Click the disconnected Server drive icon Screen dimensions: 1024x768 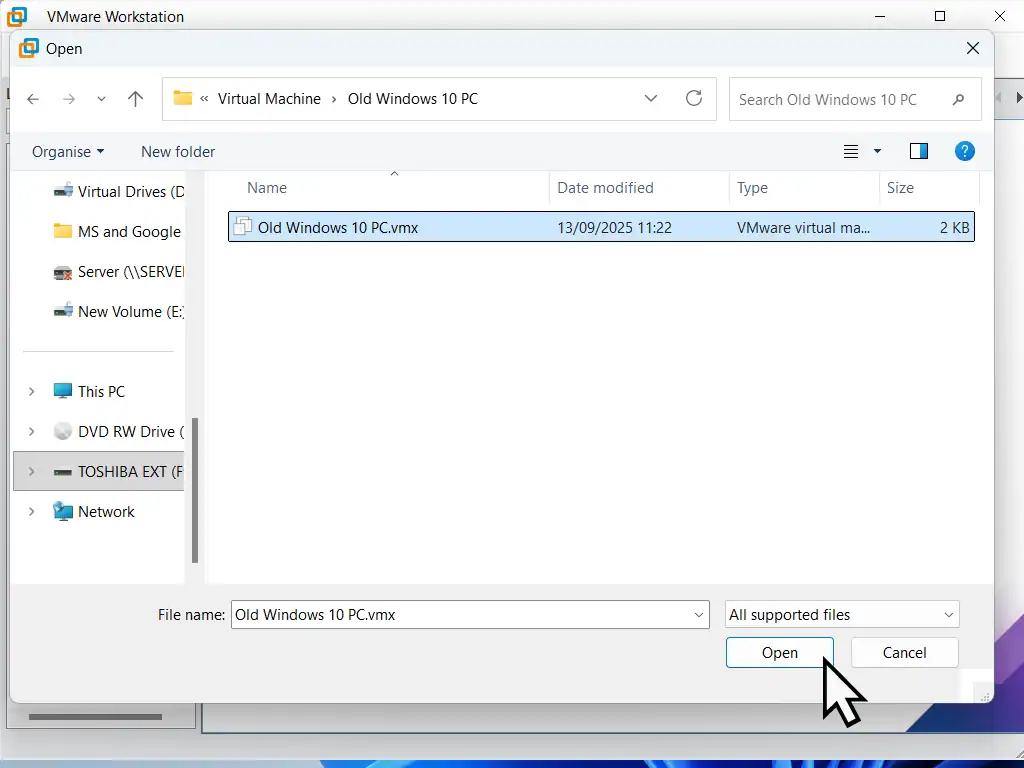63,272
